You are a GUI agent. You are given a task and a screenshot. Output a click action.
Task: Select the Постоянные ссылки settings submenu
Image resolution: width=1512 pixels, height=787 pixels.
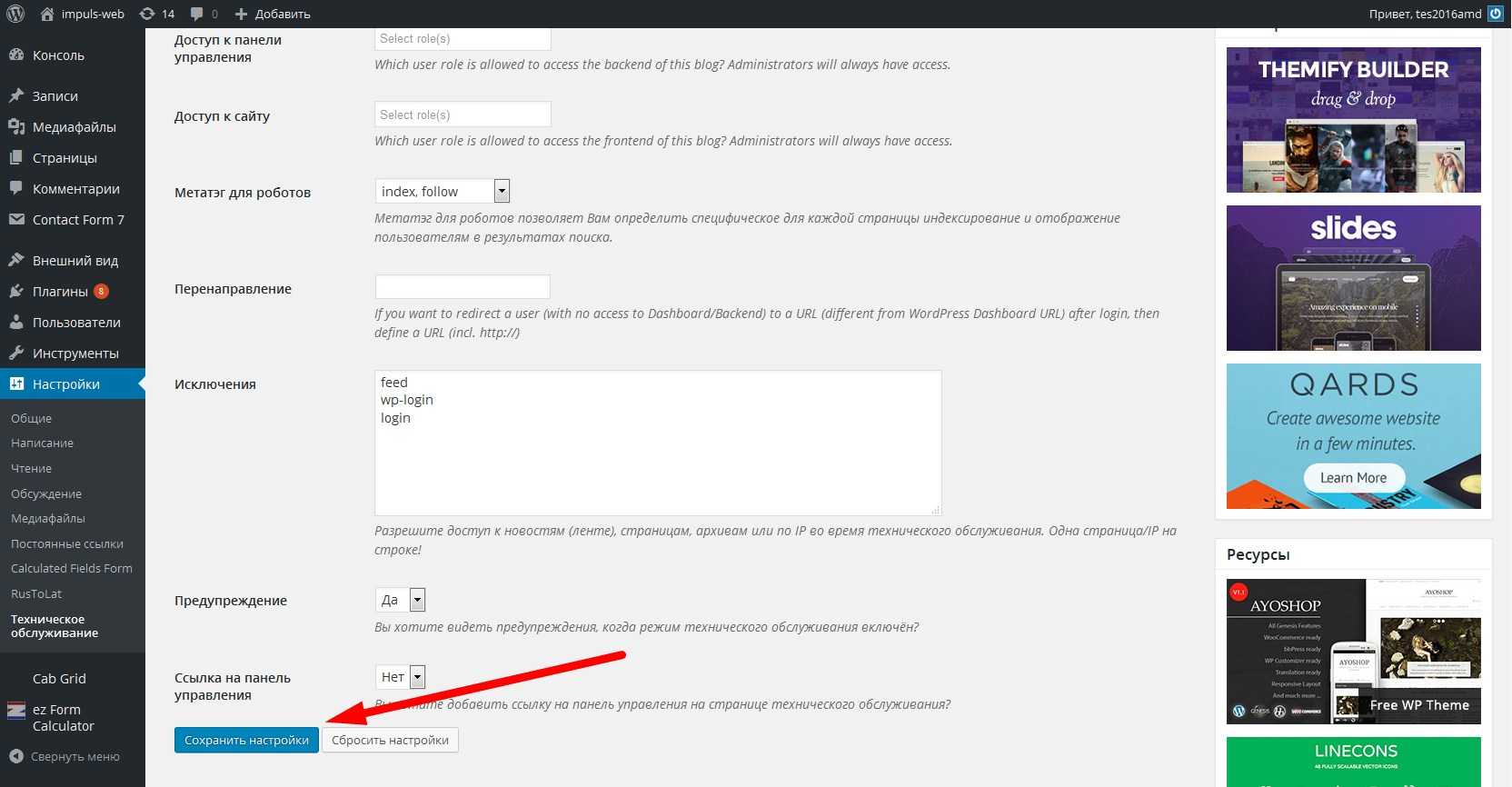click(x=67, y=543)
